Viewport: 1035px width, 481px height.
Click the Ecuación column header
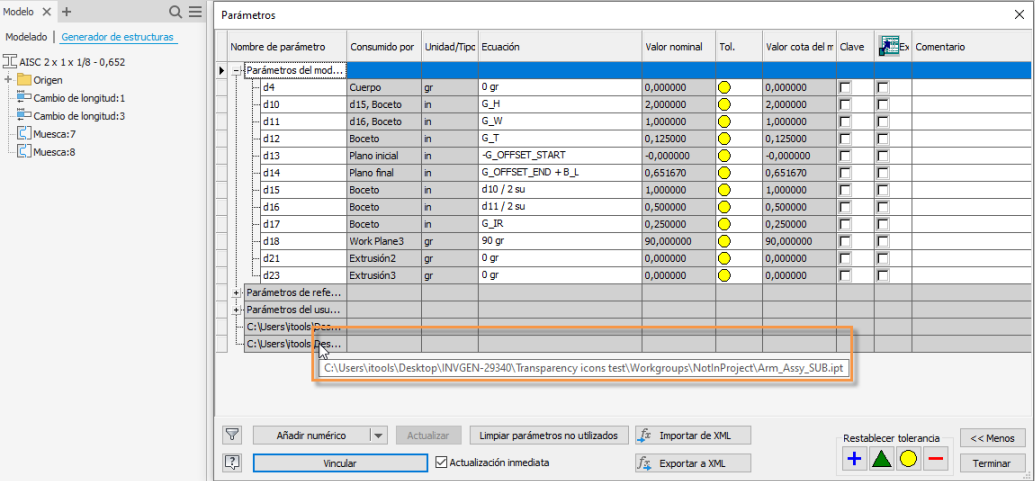coord(560,47)
